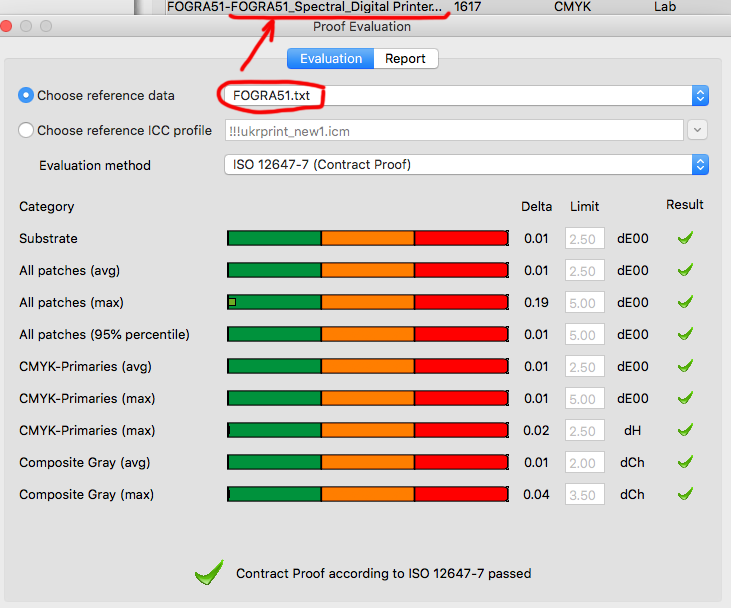Switch to the Report tab
731x608 pixels.
(x=405, y=59)
